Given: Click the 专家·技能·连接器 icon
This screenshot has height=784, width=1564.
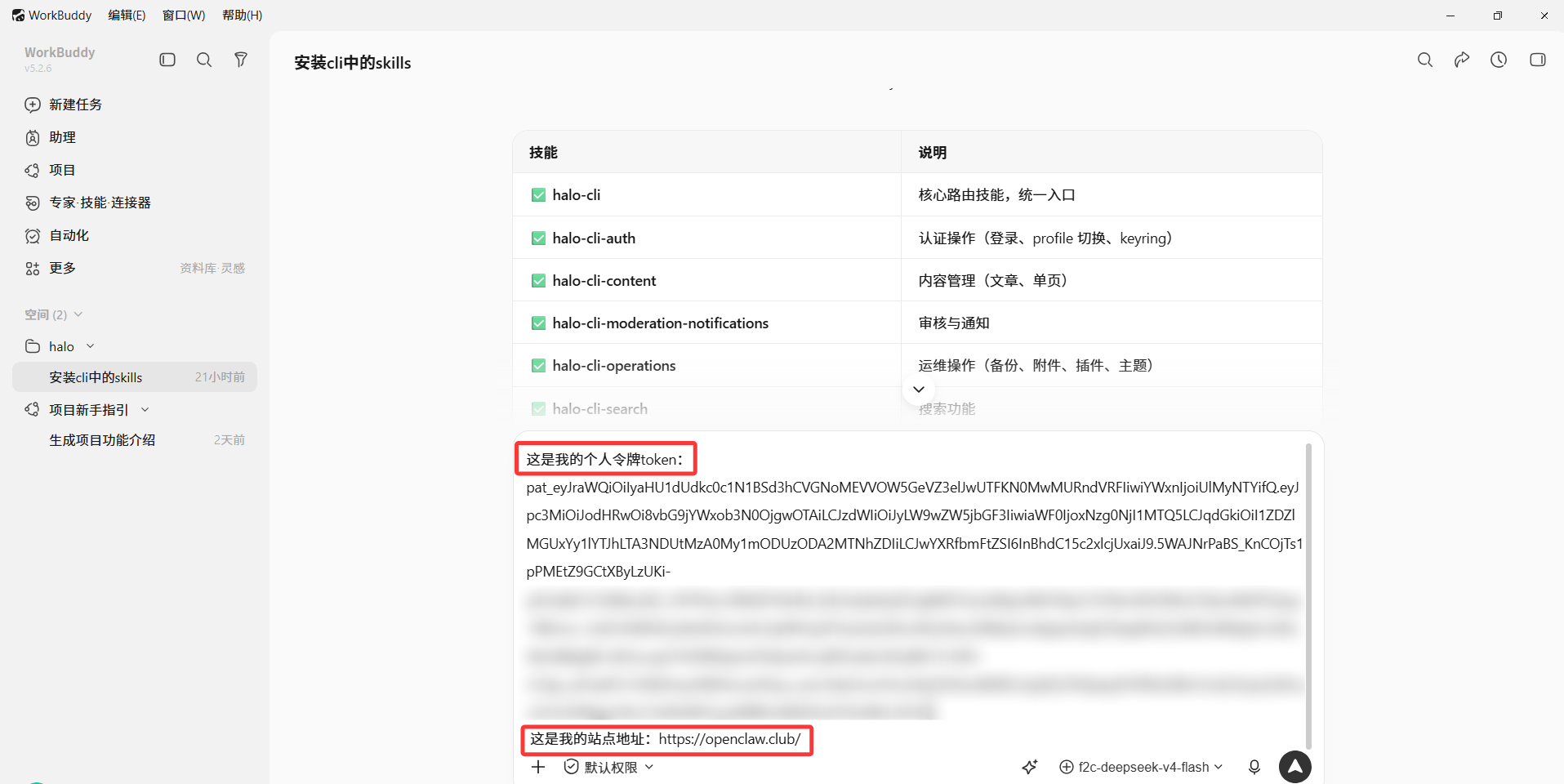Looking at the screenshot, I should click(33, 203).
